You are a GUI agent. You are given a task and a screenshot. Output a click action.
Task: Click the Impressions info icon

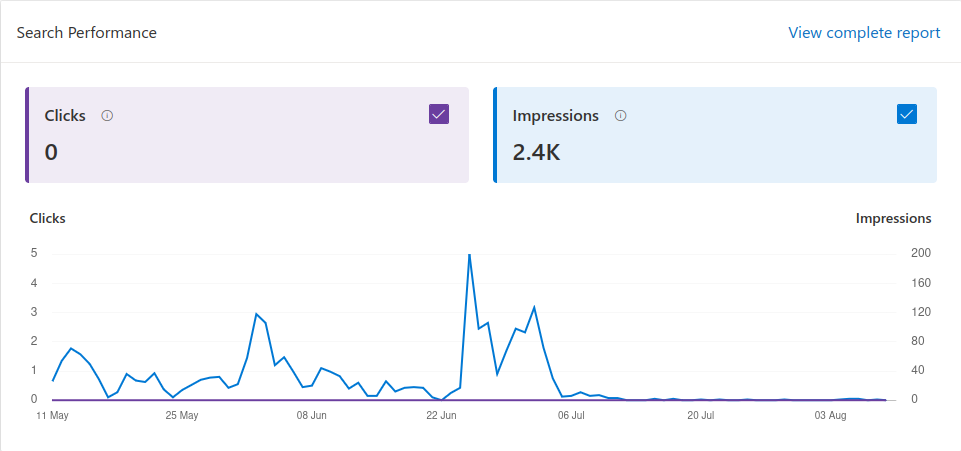(620, 116)
